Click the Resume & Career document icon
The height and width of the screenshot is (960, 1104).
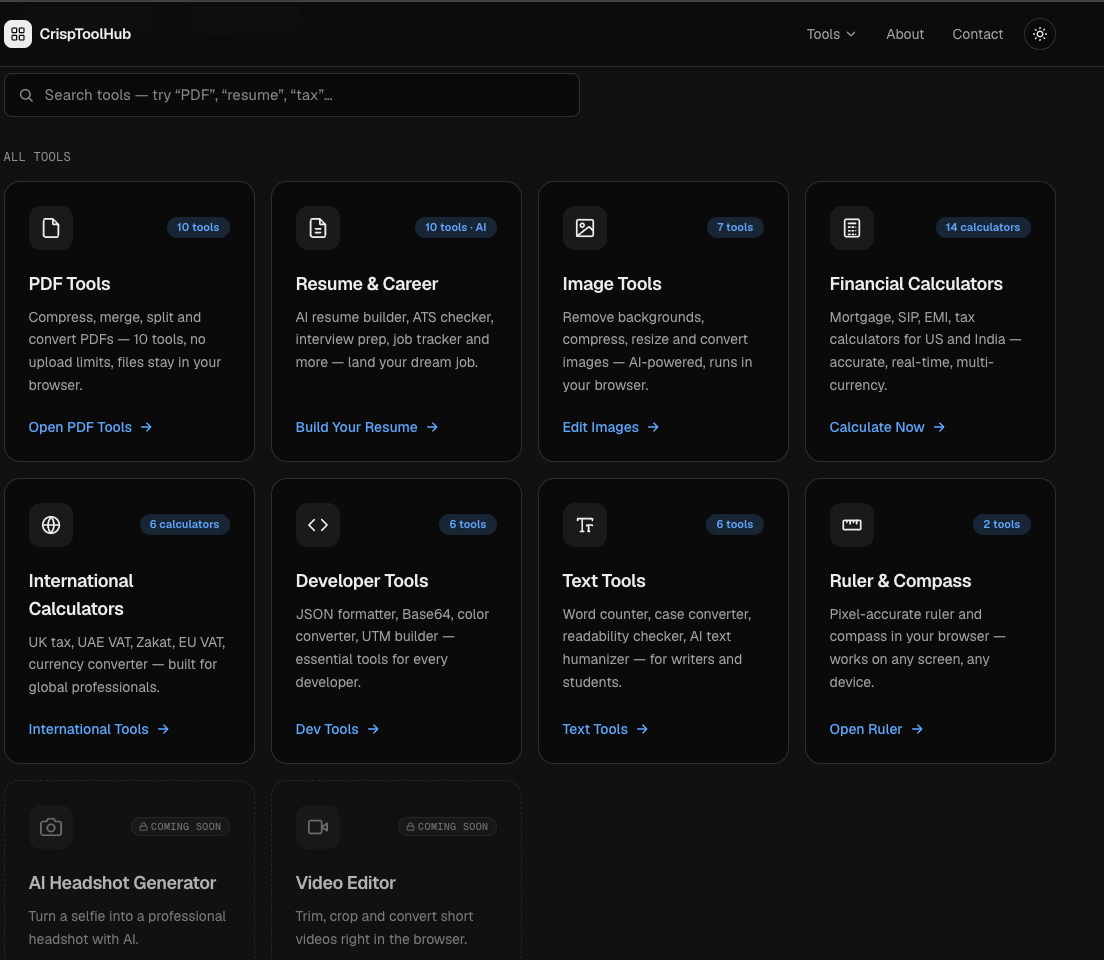point(318,227)
